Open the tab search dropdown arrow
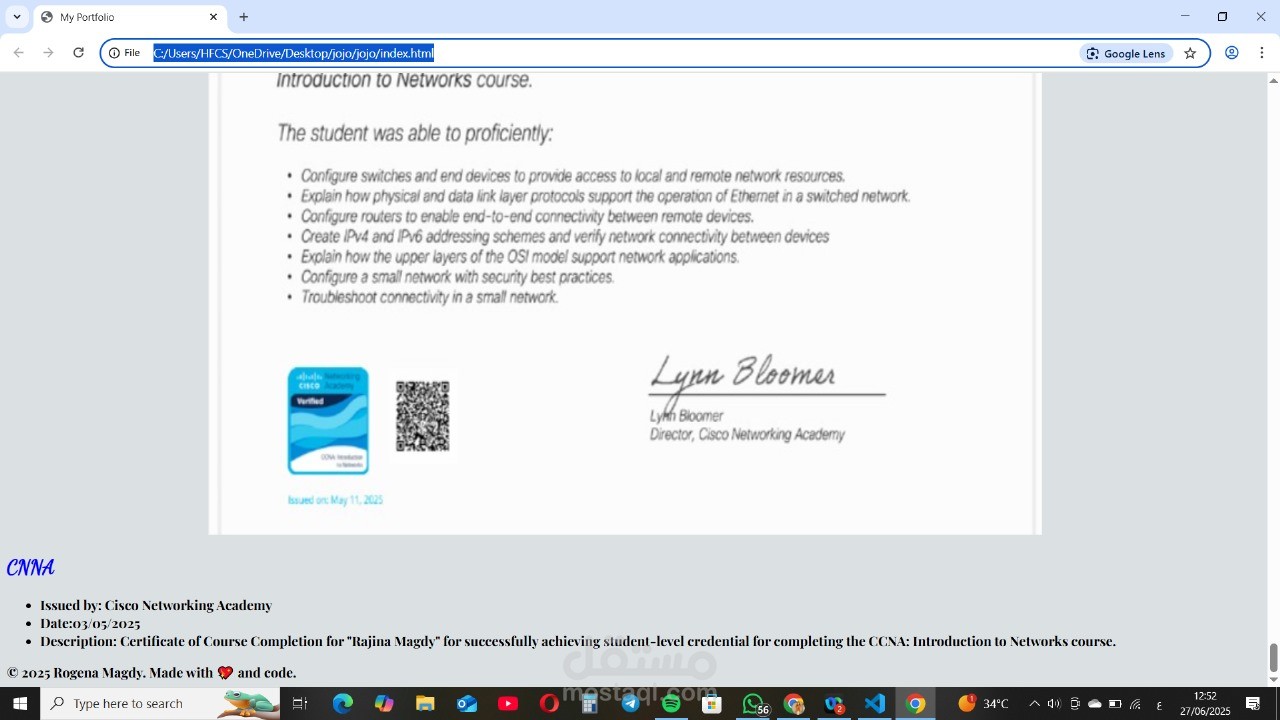Screen dimensions: 1280x720 coord(17,17)
